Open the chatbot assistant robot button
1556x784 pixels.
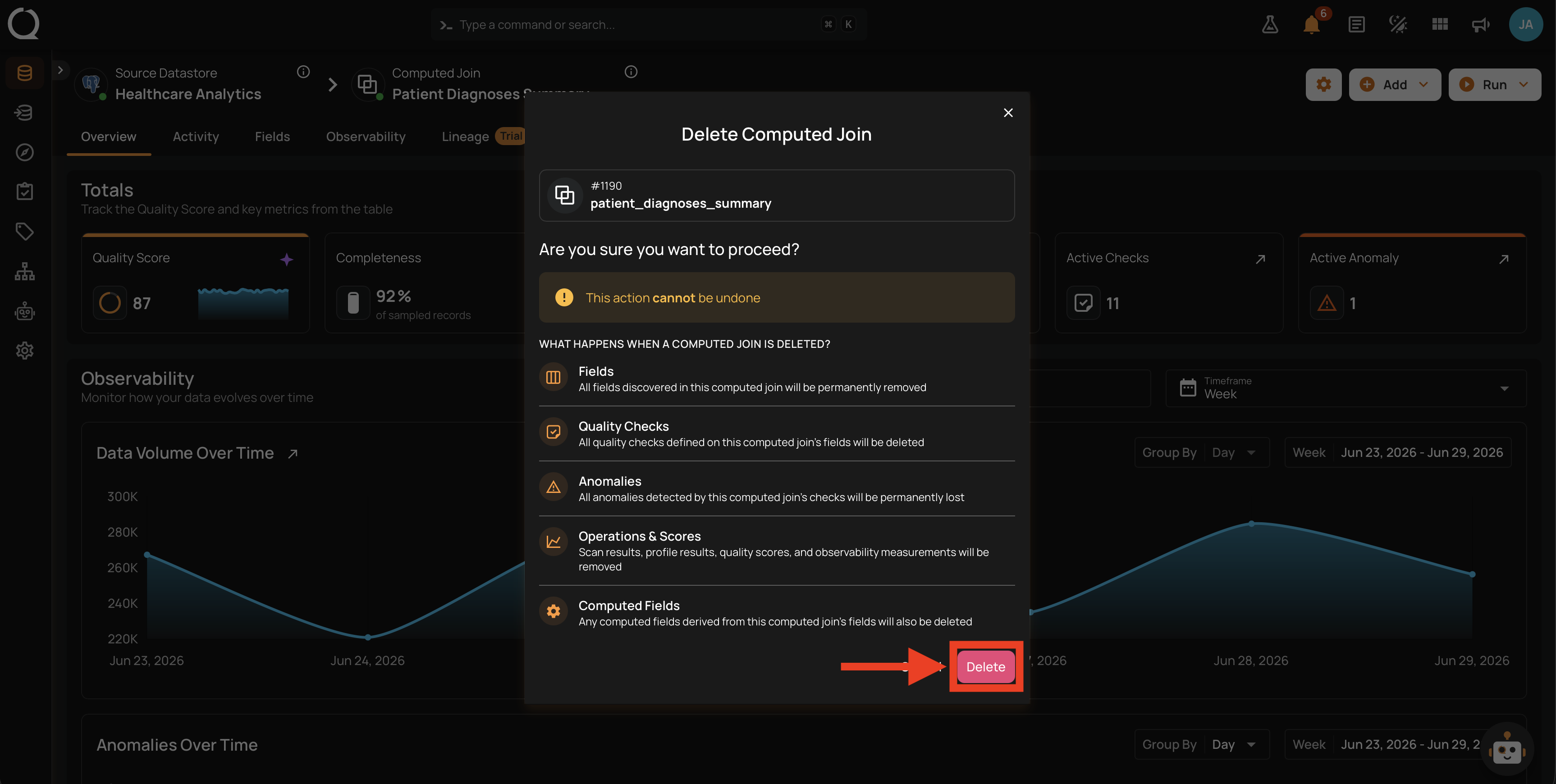[x=1507, y=750]
